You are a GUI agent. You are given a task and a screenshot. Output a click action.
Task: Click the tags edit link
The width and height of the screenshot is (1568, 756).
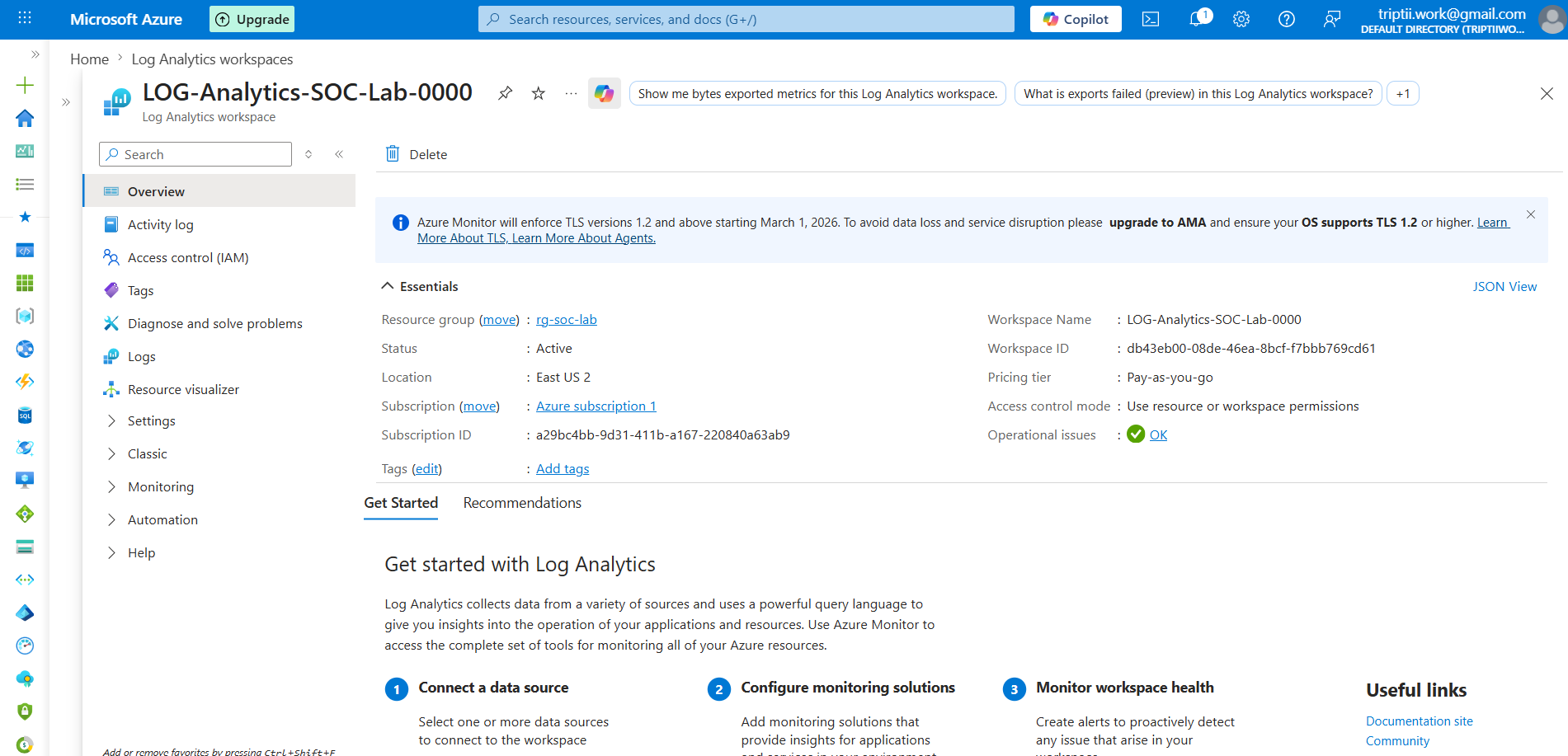point(426,469)
